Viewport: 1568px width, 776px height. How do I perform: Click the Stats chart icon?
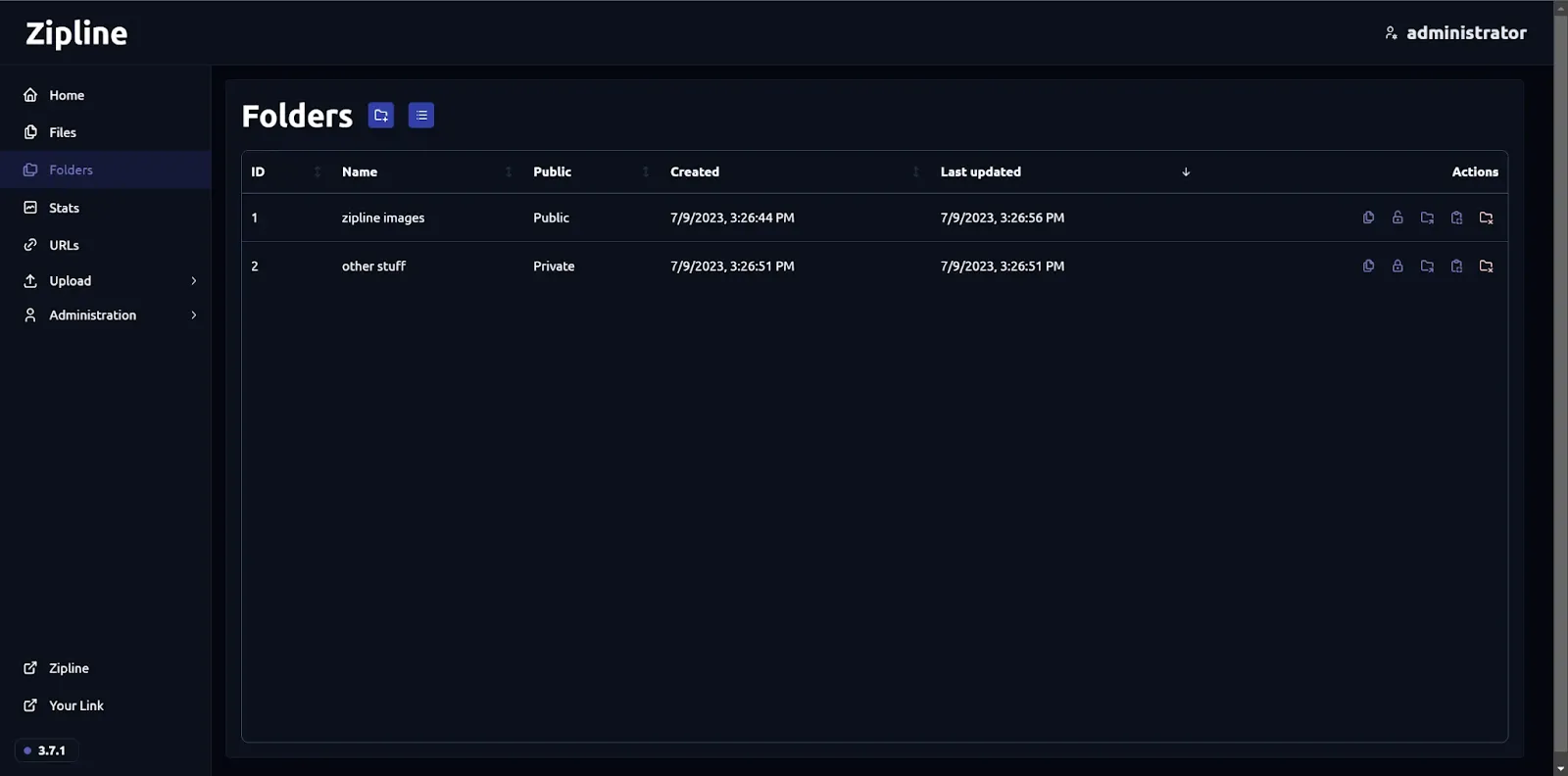click(x=30, y=208)
